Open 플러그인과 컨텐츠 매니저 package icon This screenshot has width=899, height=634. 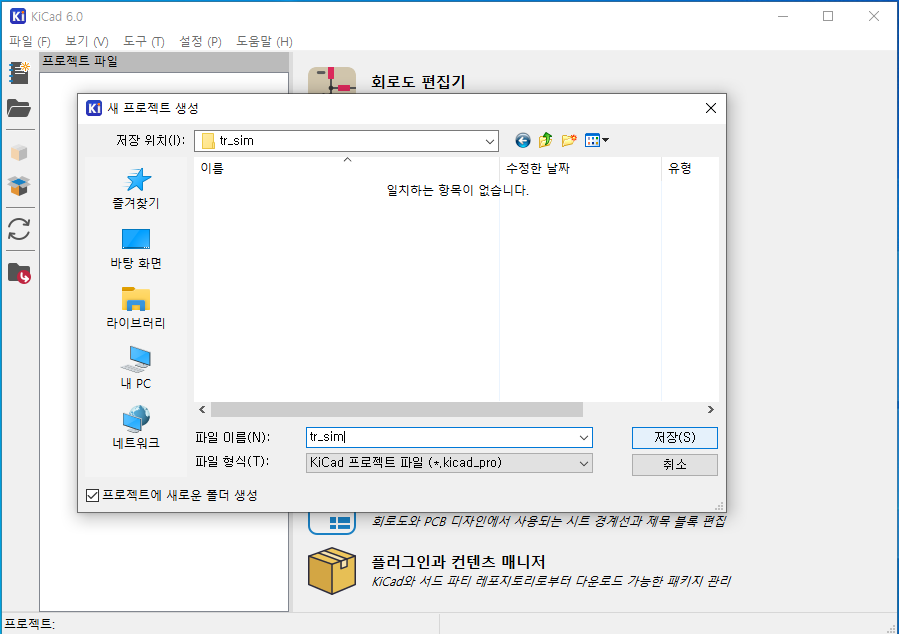331,571
